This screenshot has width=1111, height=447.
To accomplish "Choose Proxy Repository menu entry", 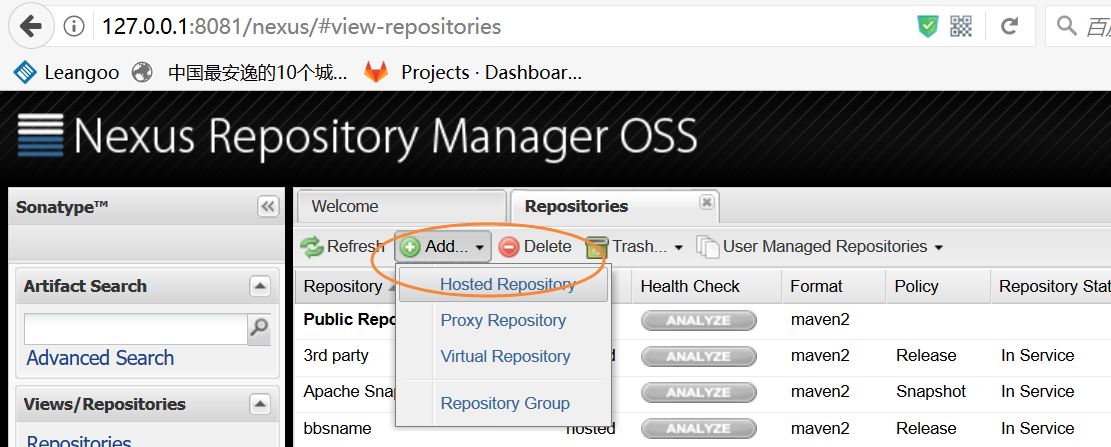I will (503, 321).
